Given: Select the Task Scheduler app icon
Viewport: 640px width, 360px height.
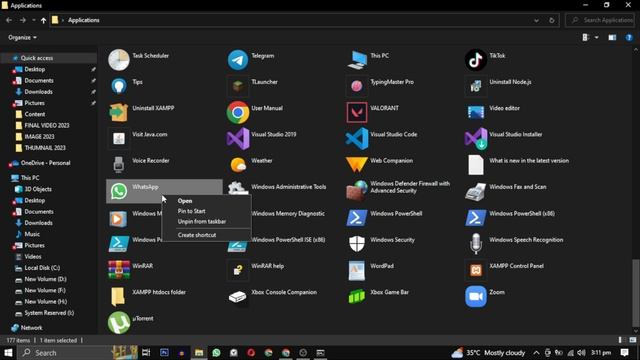Looking at the screenshot, I should pyautogui.click(x=119, y=60).
